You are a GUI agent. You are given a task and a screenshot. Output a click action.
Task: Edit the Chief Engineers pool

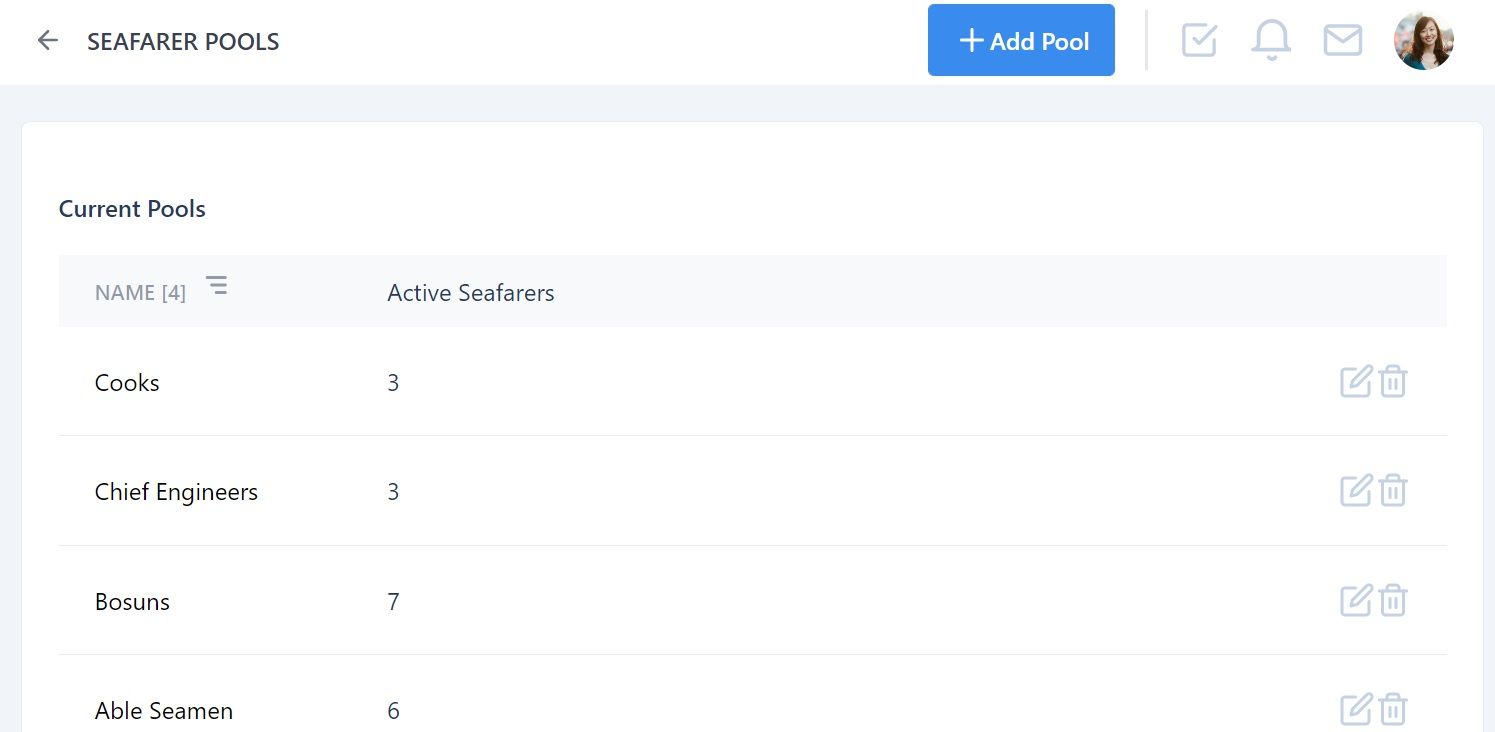pos(1356,490)
